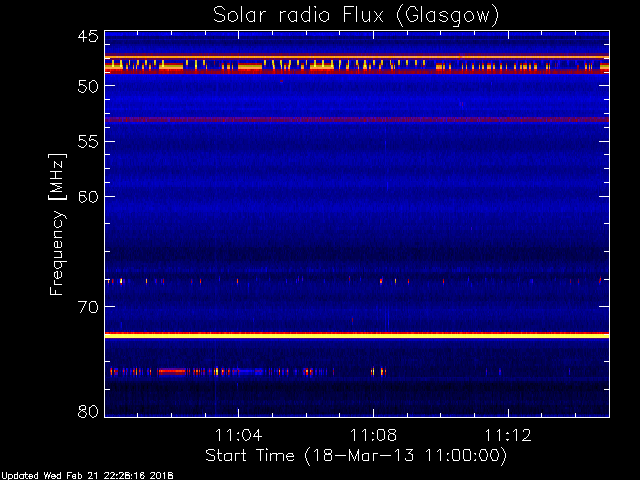The image size is (640, 480).
Task: Click the dark red horizontal band near 53 MHz
Action: point(357,120)
